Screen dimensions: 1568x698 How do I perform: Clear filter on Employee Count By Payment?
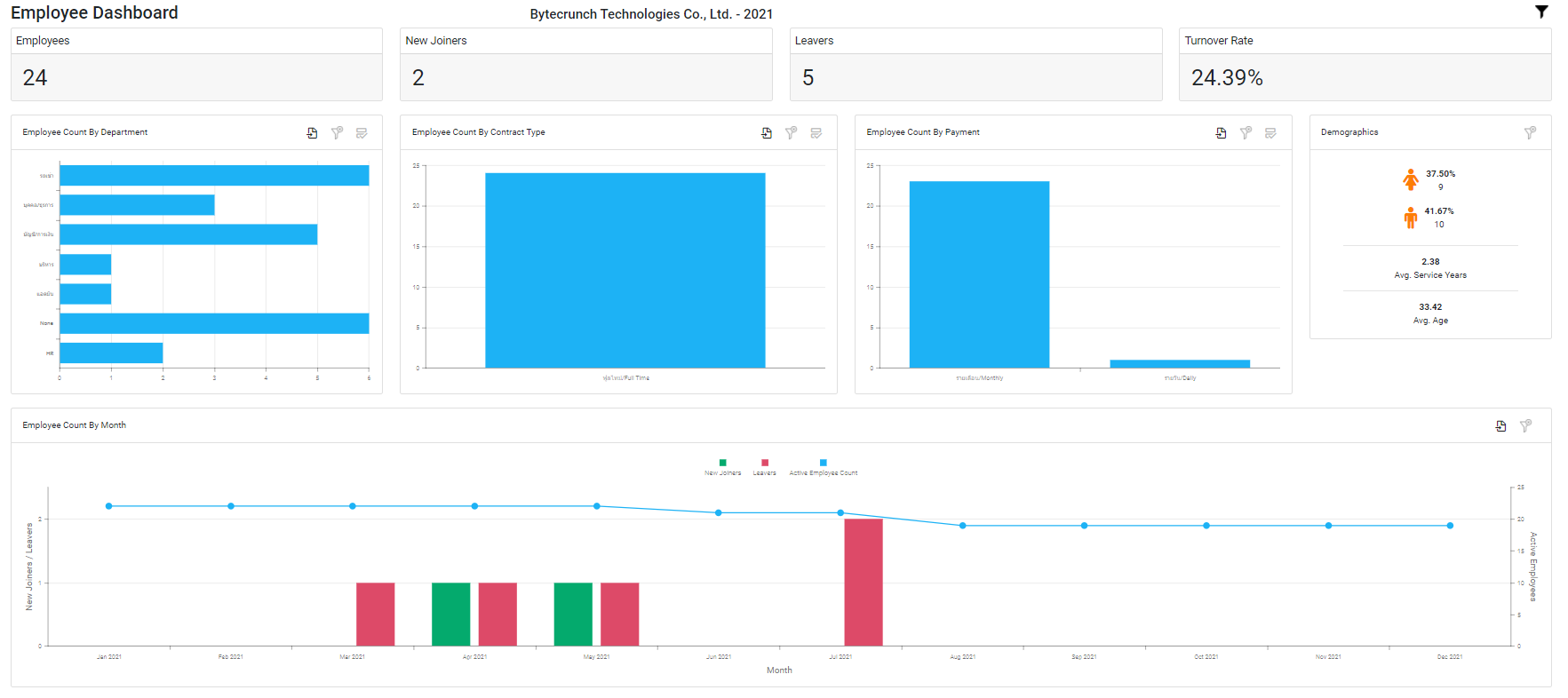pyautogui.click(x=1246, y=133)
